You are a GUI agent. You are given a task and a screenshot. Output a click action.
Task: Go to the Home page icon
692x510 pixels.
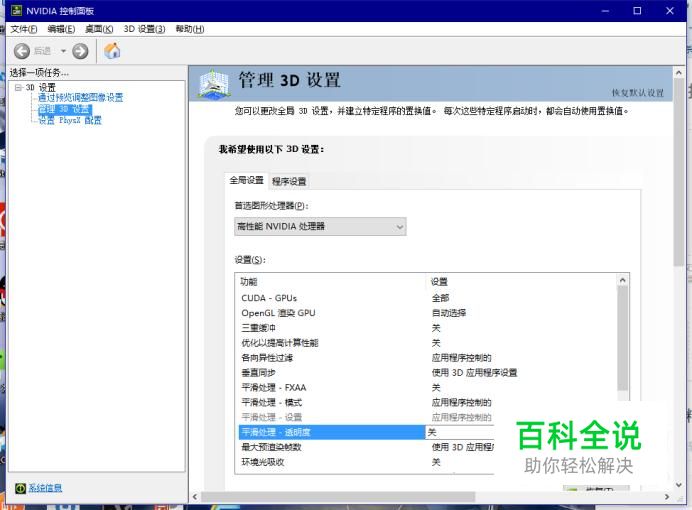pos(112,51)
